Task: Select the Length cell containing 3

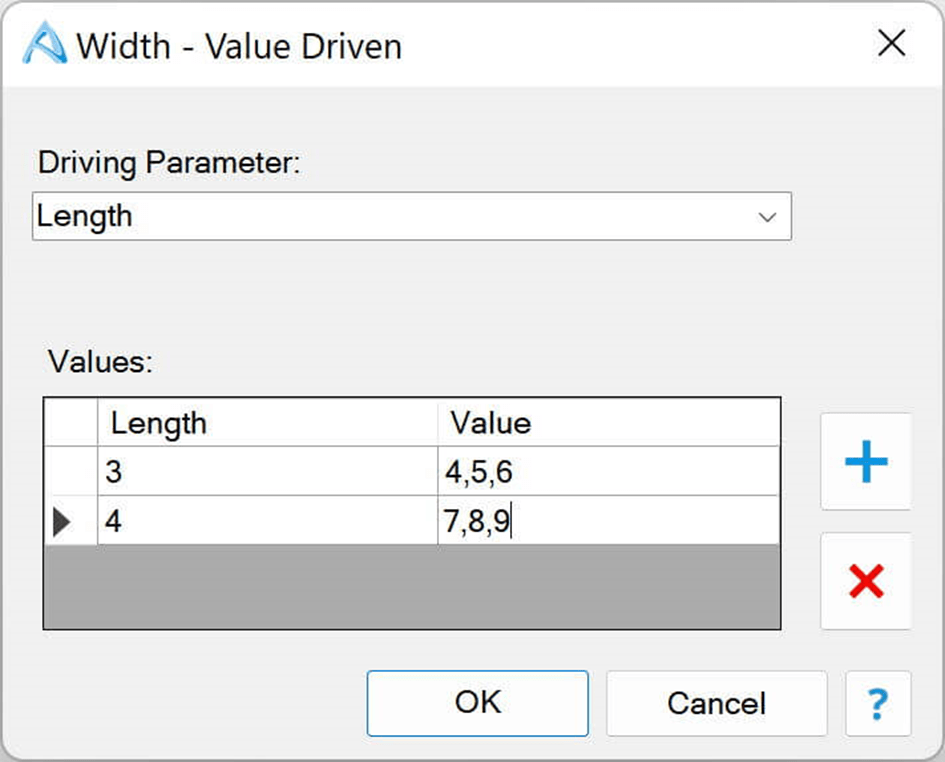Action: [267, 471]
